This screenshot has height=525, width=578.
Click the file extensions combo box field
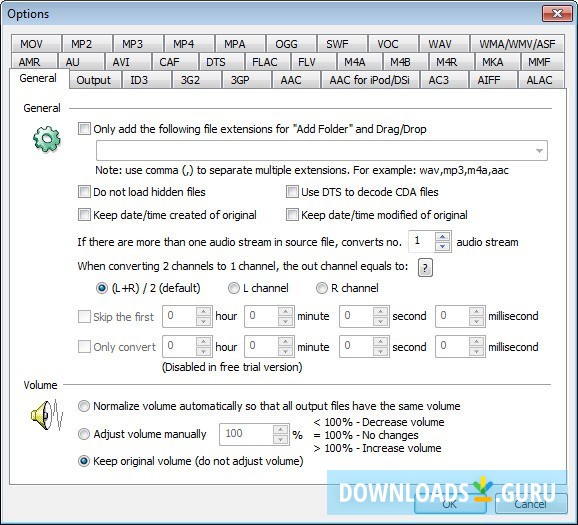[322, 151]
